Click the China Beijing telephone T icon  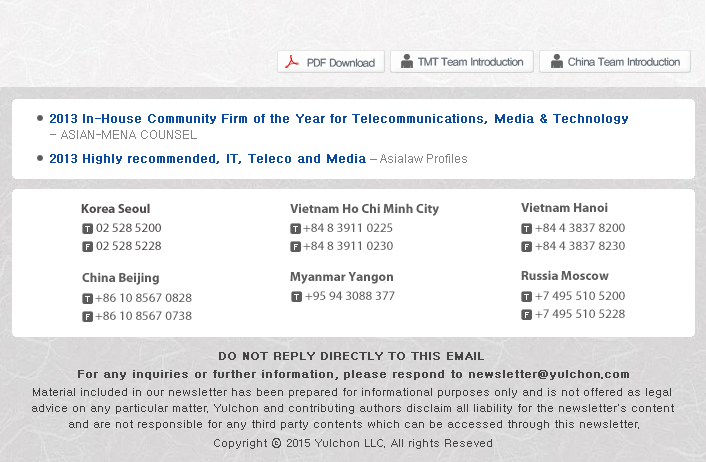[87, 299]
